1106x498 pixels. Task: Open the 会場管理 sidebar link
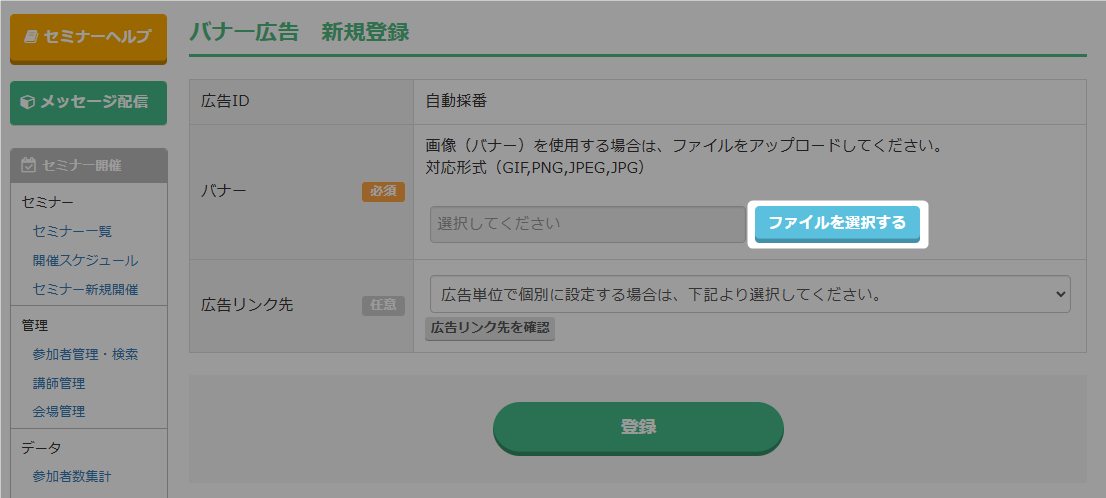(59, 411)
